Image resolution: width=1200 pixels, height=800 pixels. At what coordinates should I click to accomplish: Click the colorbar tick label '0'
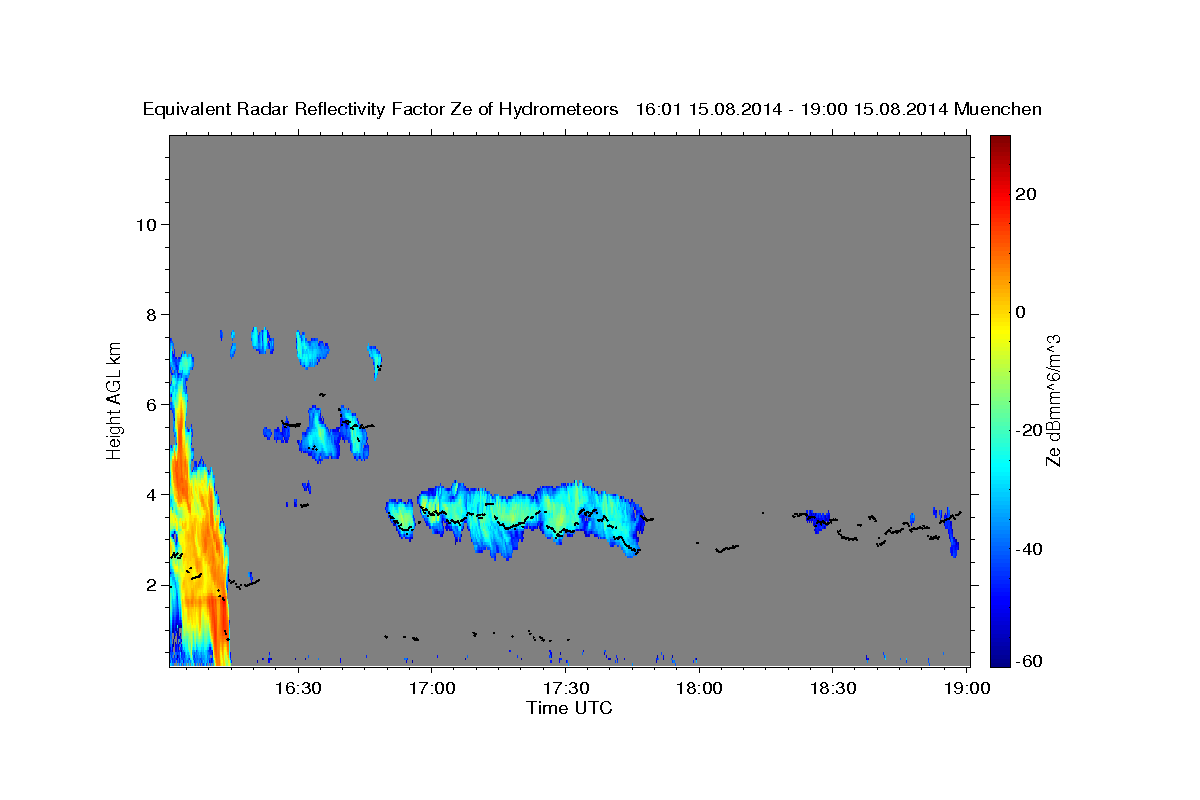pos(1021,312)
